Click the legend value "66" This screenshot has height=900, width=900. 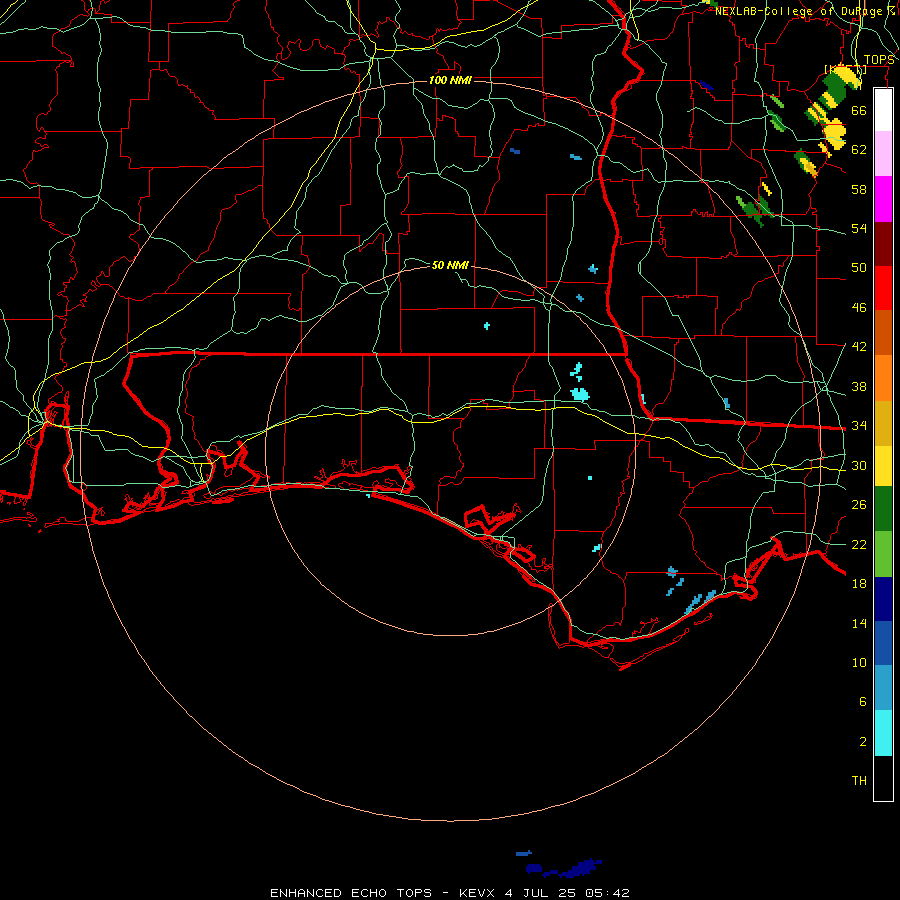tap(859, 110)
